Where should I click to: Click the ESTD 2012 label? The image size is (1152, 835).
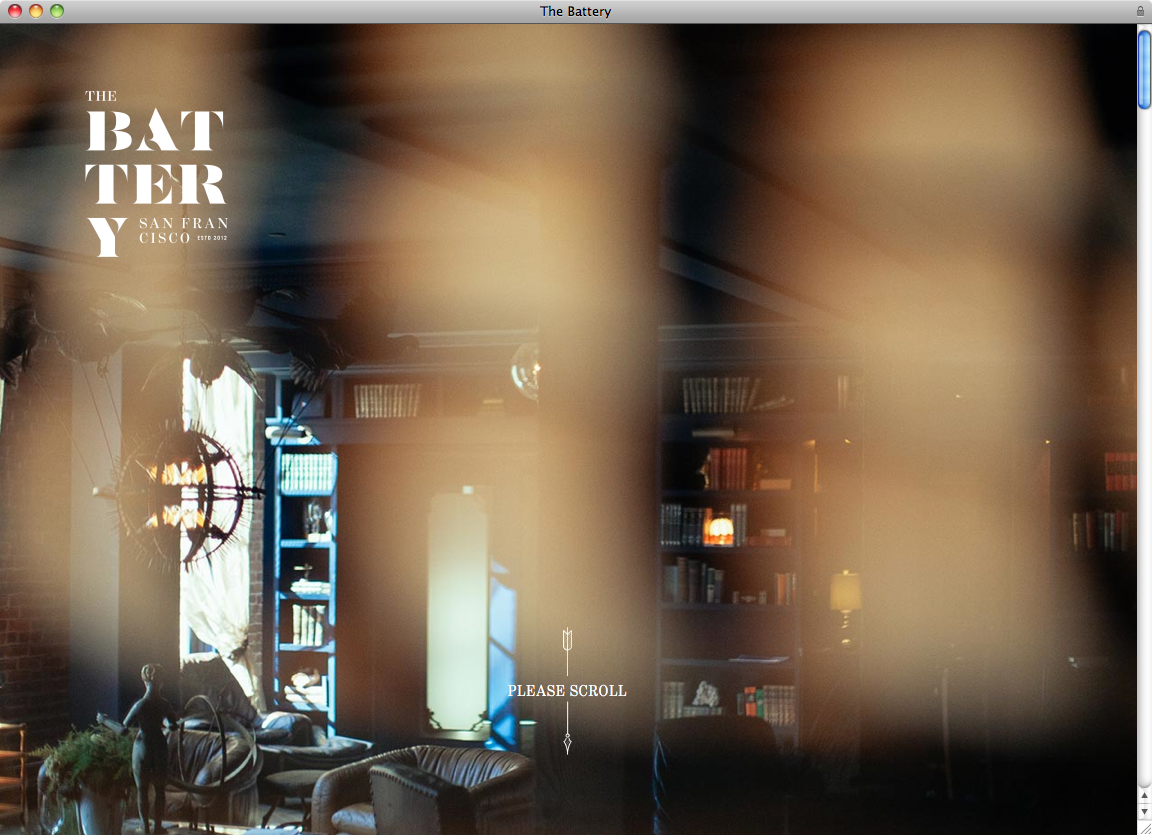[213, 238]
